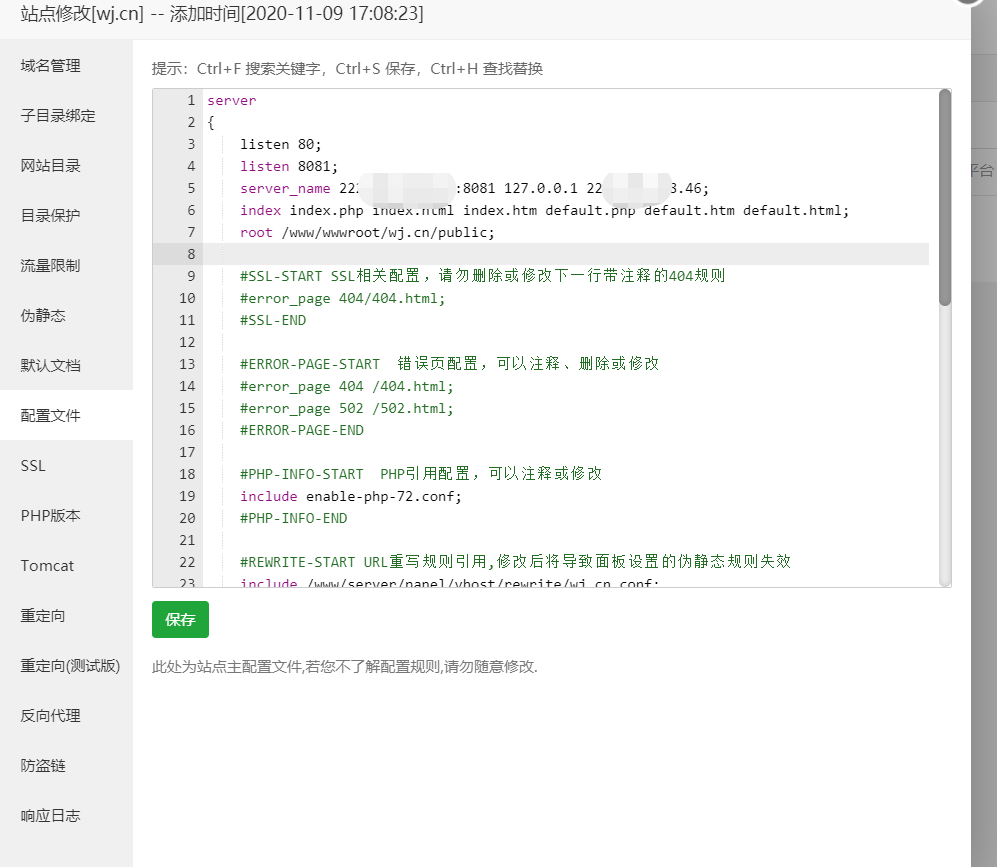The width and height of the screenshot is (997, 867).
Task: Click line number 21 in gutter
Action: [x=187, y=540]
